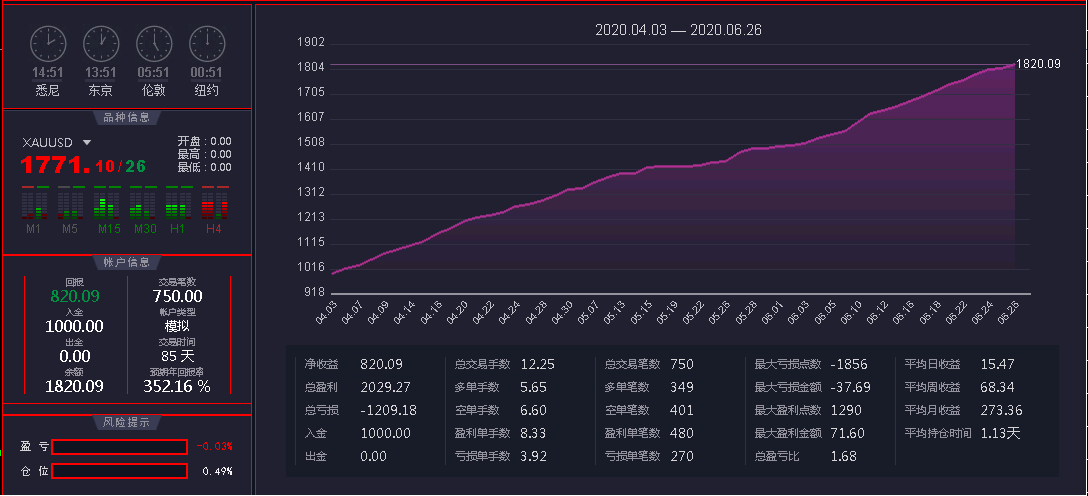Click the Sydney (悉尼) clock icon
Image resolution: width=1088 pixels, height=496 pixels.
48,44
